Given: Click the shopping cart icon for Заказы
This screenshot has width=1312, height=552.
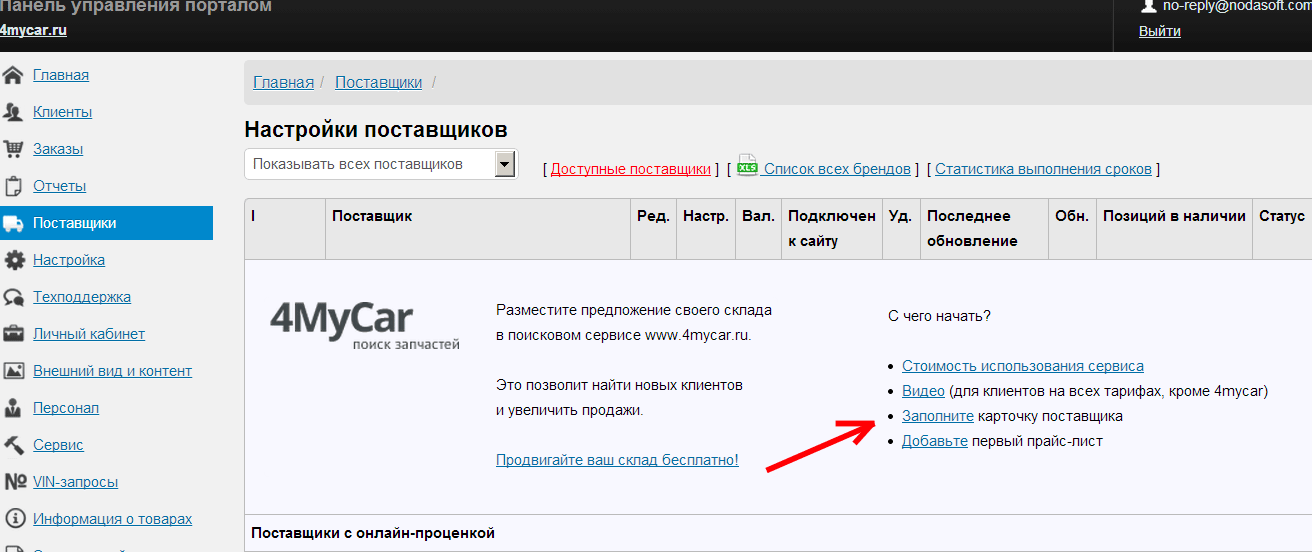Looking at the screenshot, I should tap(13, 149).
